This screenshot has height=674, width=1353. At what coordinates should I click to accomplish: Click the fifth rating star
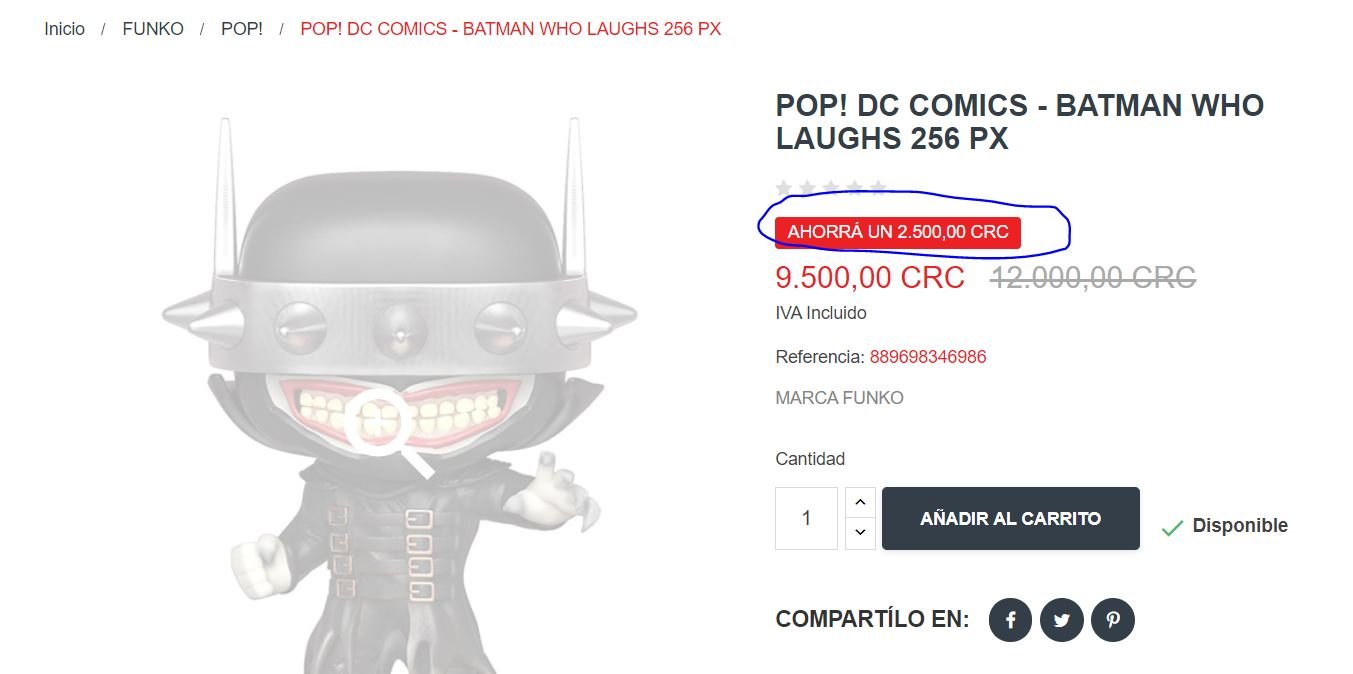pyautogui.click(x=878, y=188)
